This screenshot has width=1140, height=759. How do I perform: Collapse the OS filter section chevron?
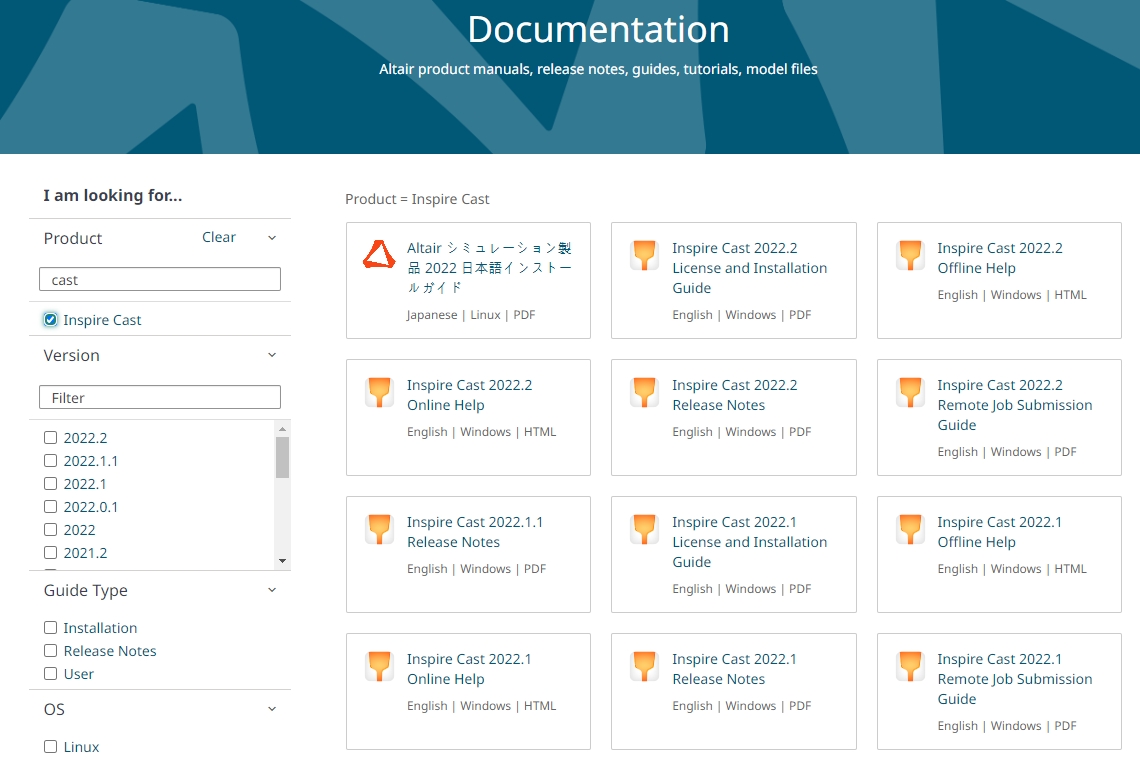[272, 709]
